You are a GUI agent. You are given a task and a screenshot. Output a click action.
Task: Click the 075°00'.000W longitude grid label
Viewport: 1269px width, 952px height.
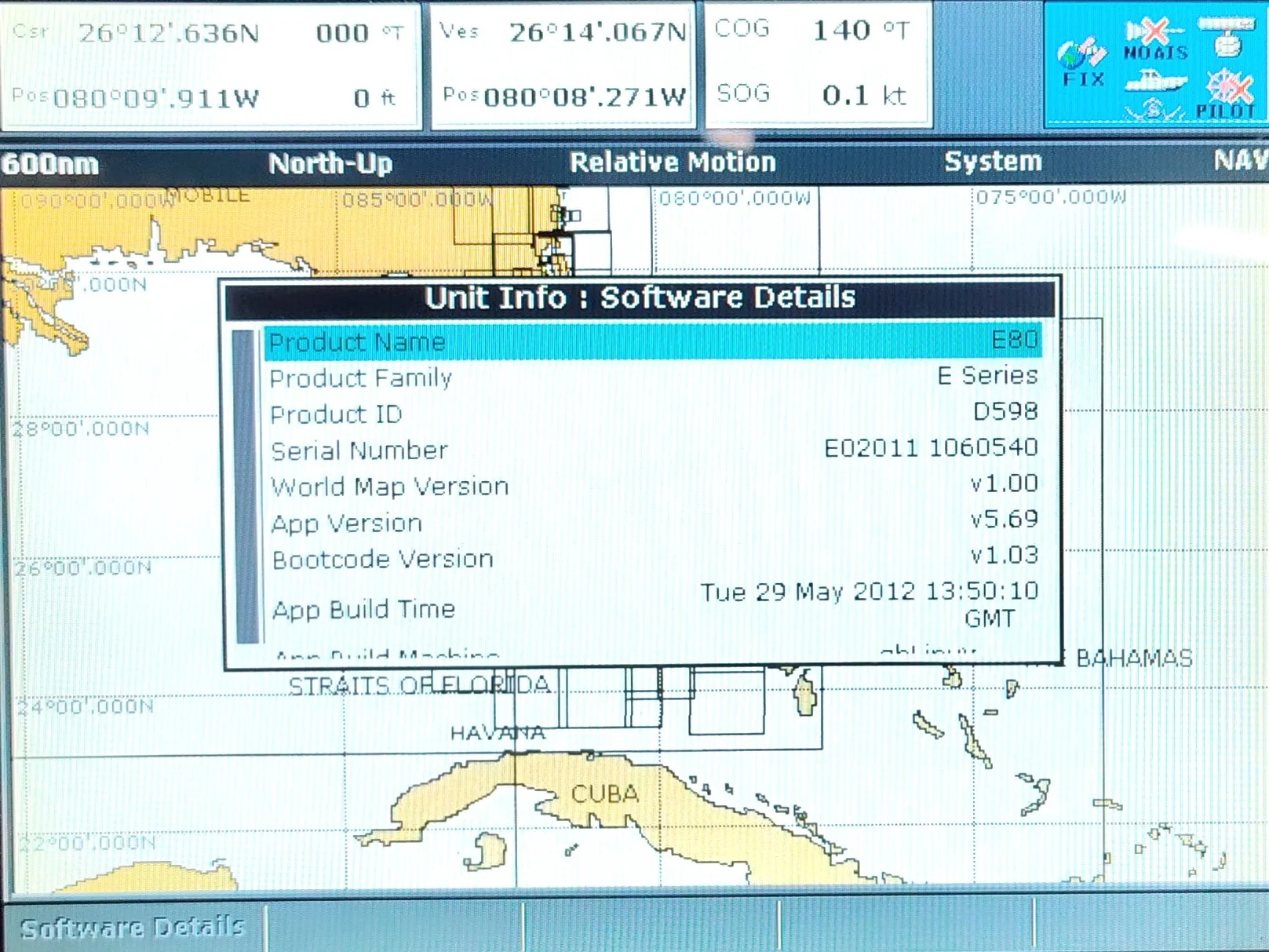point(1052,196)
